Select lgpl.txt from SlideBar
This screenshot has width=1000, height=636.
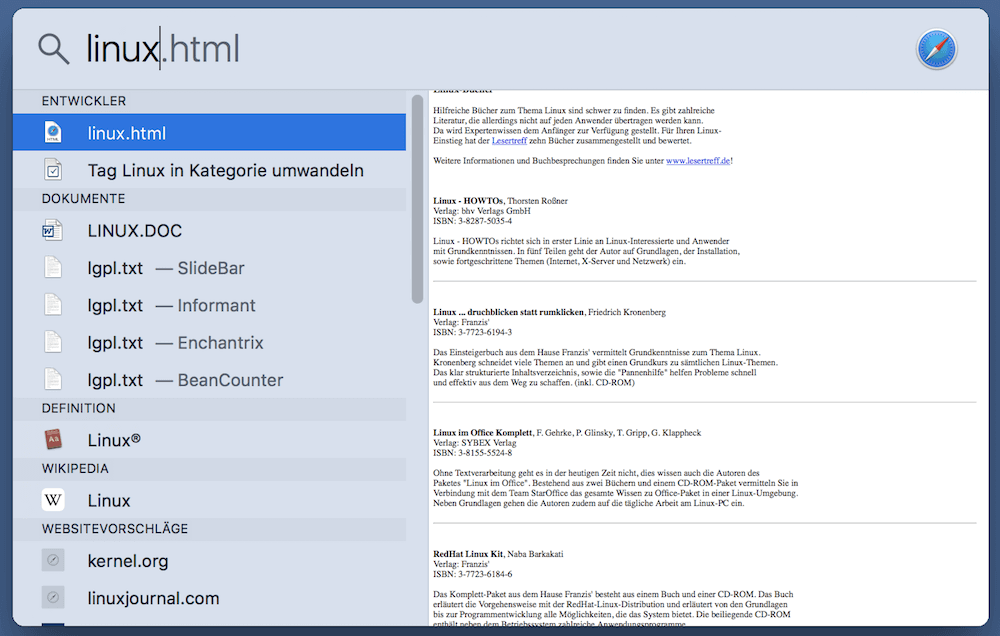[209, 268]
